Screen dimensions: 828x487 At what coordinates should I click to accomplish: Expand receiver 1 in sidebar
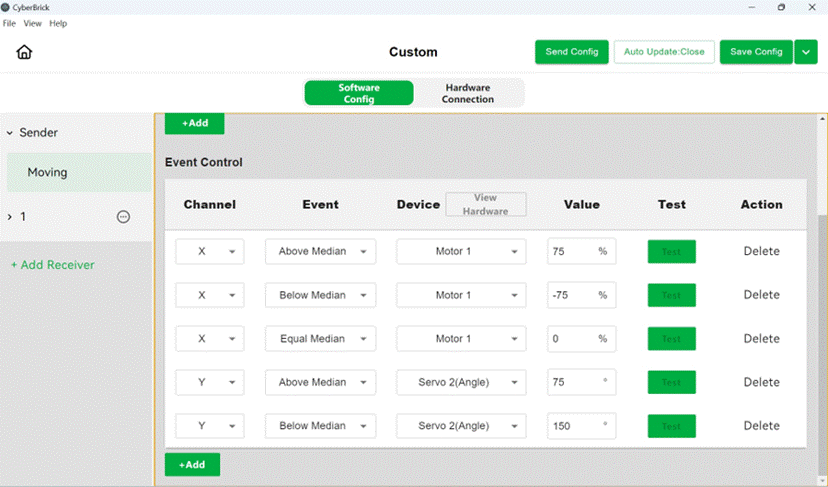pyautogui.click(x=10, y=217)
